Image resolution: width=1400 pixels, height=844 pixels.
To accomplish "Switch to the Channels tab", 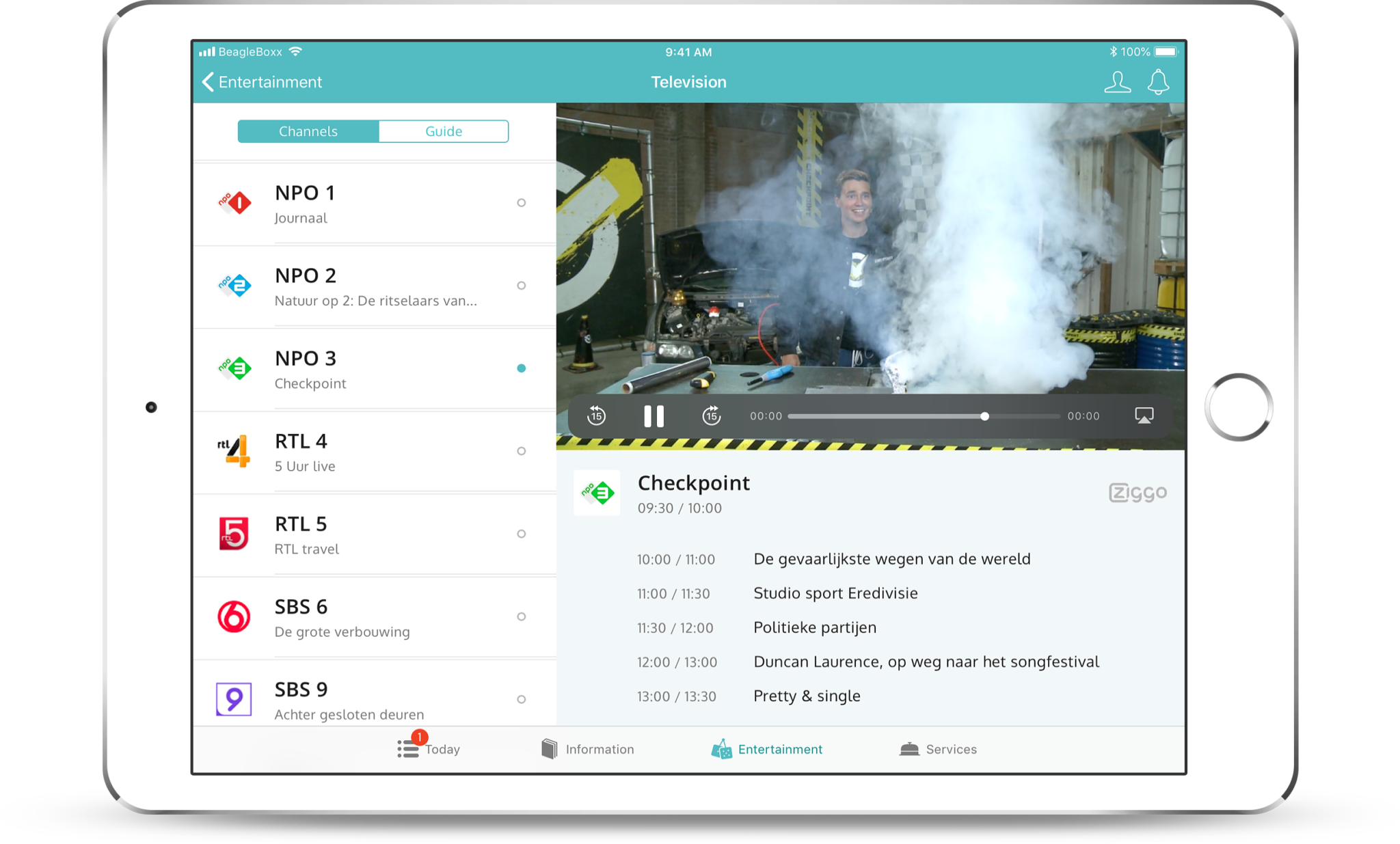I will [308, 131].
